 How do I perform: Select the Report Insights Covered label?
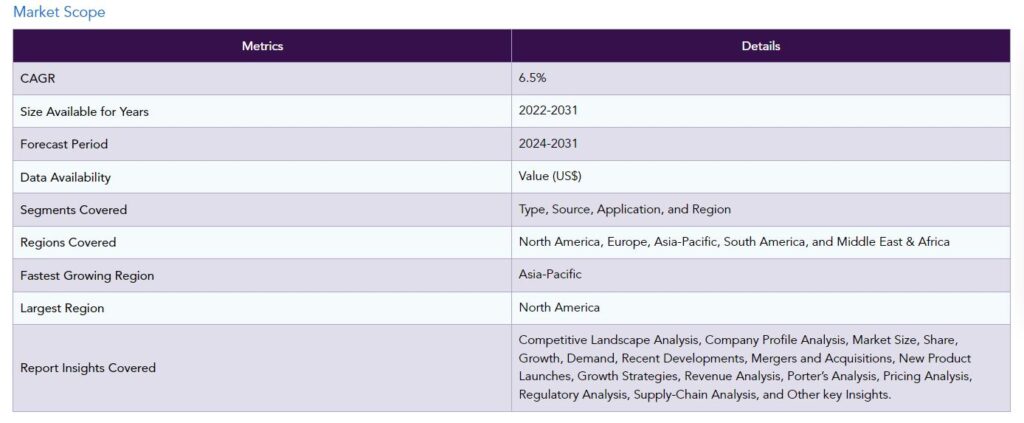tap(88, 368)
